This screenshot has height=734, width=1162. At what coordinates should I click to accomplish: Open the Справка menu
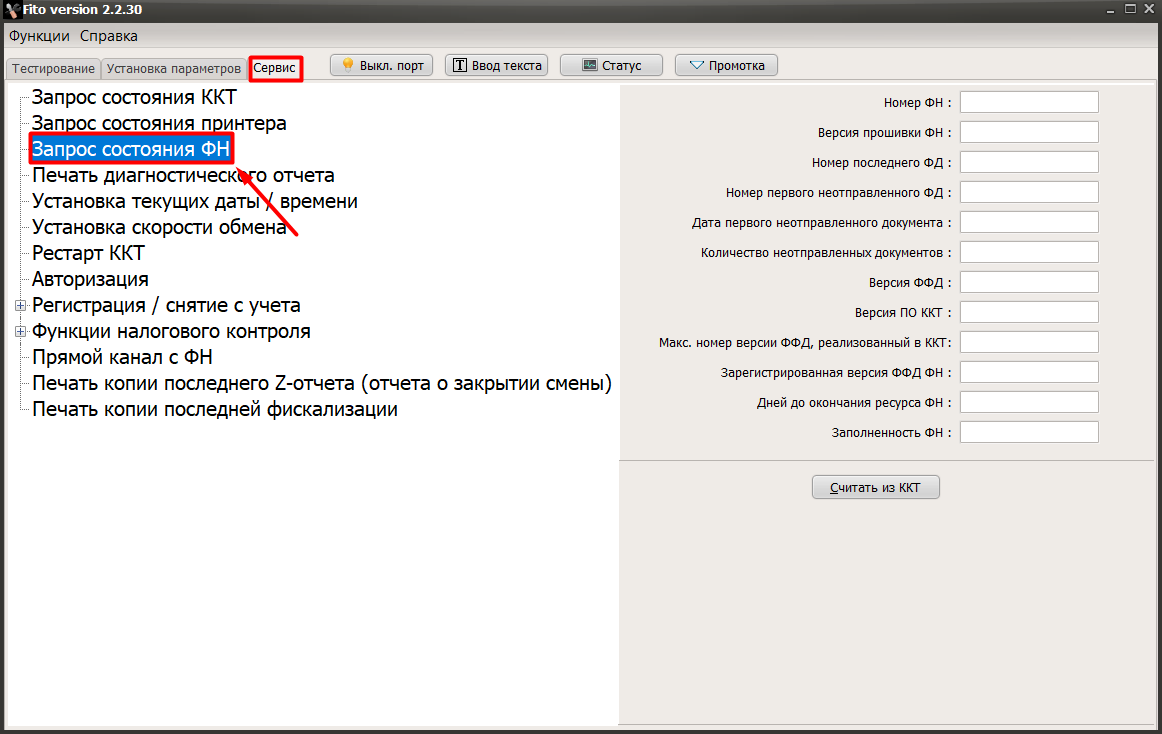click(x=109, y=36)
